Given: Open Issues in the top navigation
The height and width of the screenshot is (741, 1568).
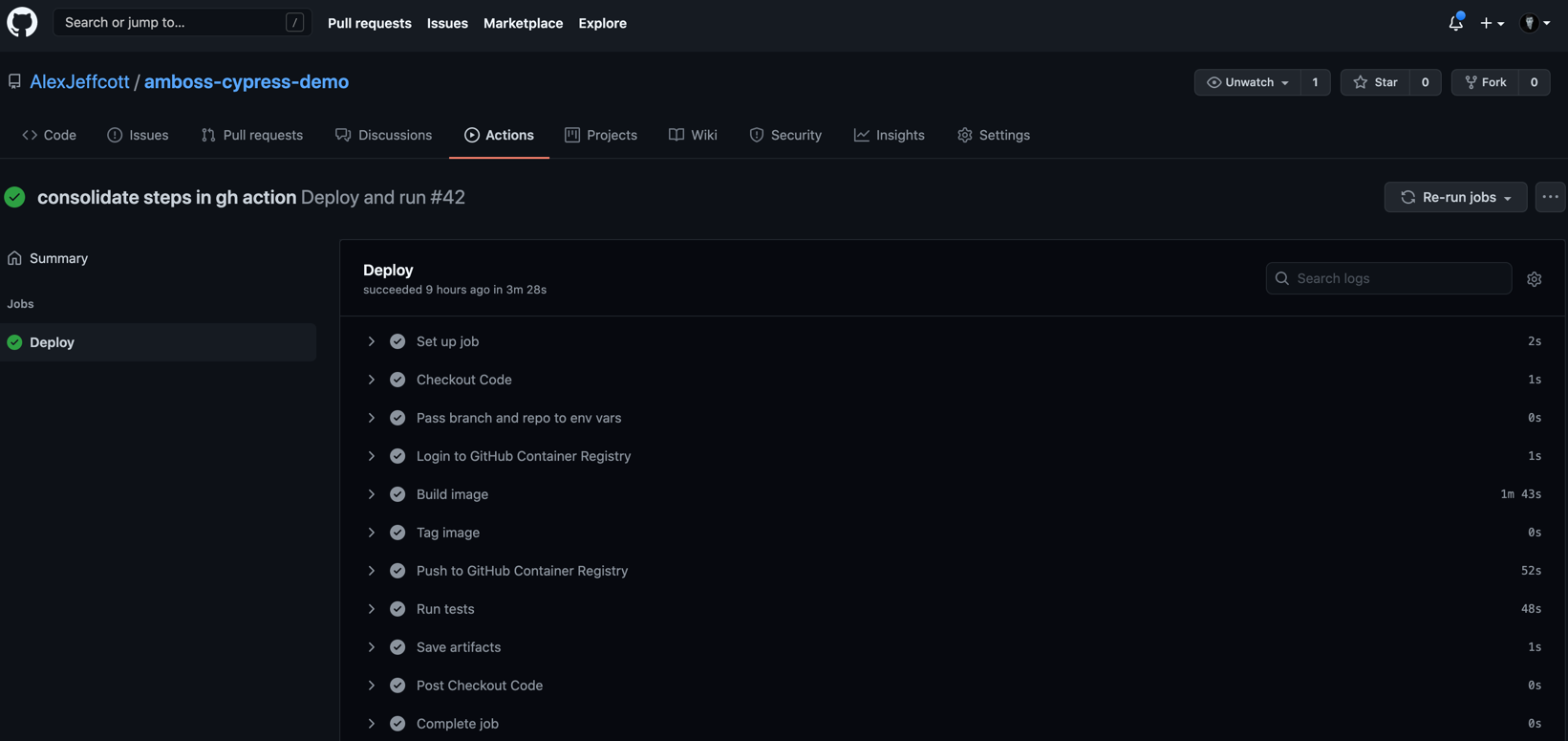Looking at the screenshot, I should (x=447, y=23).
